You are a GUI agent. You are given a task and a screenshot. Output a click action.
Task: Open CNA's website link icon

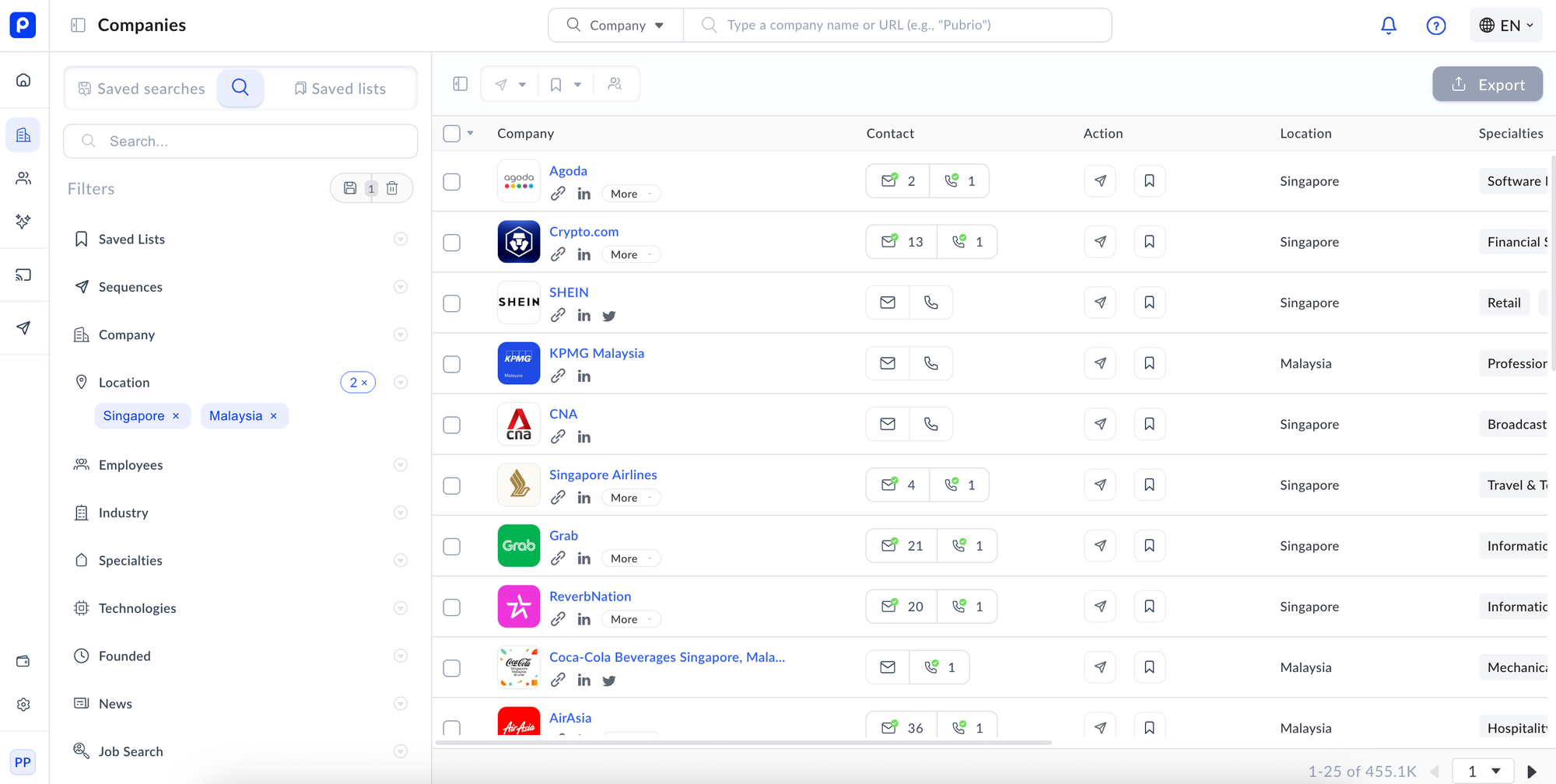pyautogui.click(x=558, y=437)
